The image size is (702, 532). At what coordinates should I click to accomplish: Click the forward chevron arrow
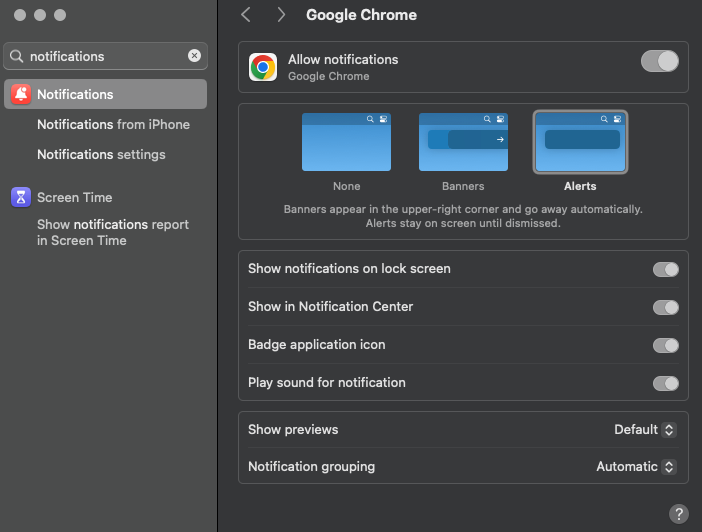(x=281, y=15)
